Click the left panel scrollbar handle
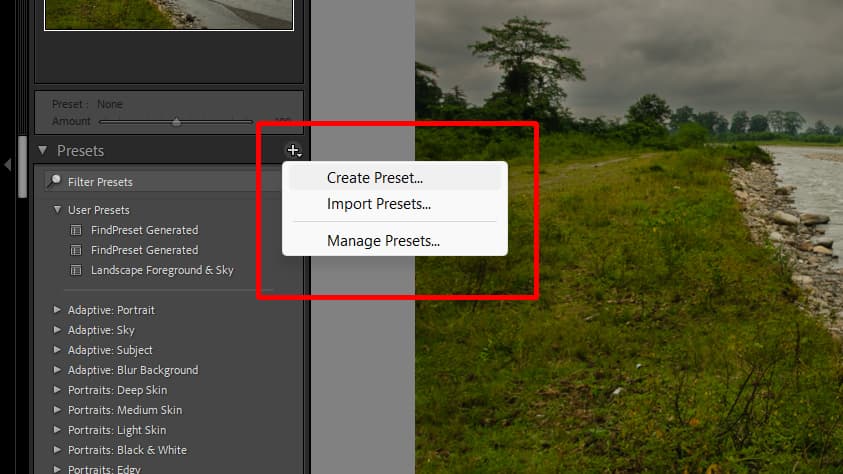 pos(22,167)
